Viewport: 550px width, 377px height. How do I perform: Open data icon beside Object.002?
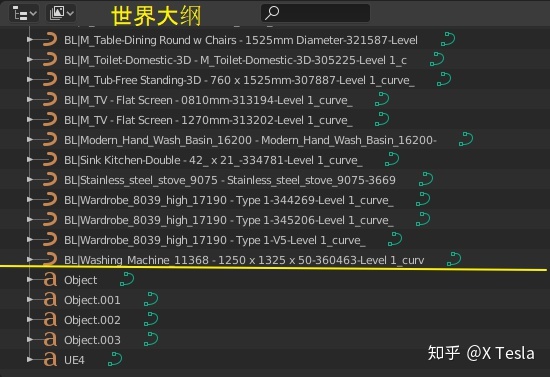[151, 319]
